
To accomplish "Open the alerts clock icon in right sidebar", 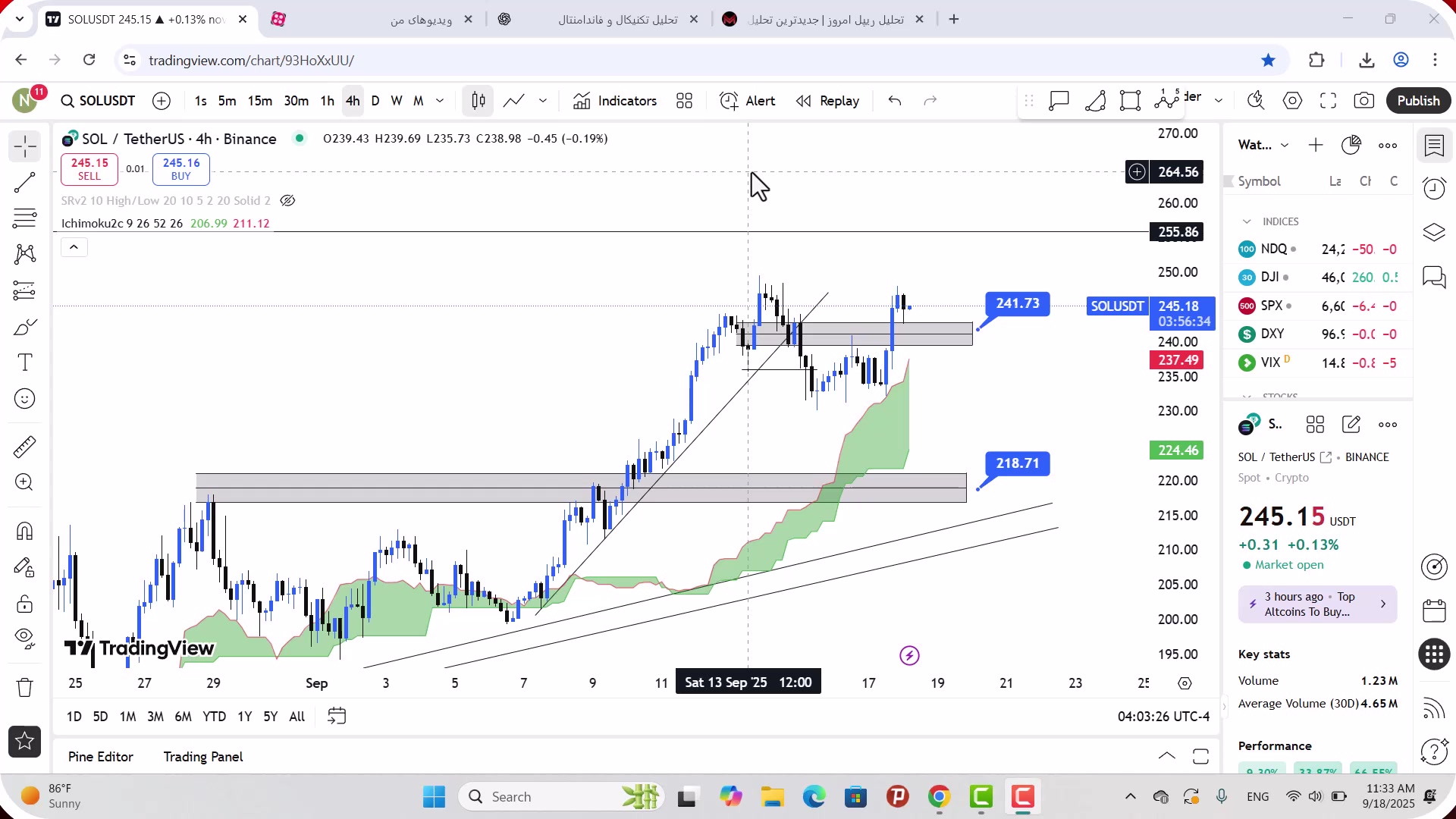I will tap(1434, 188).
